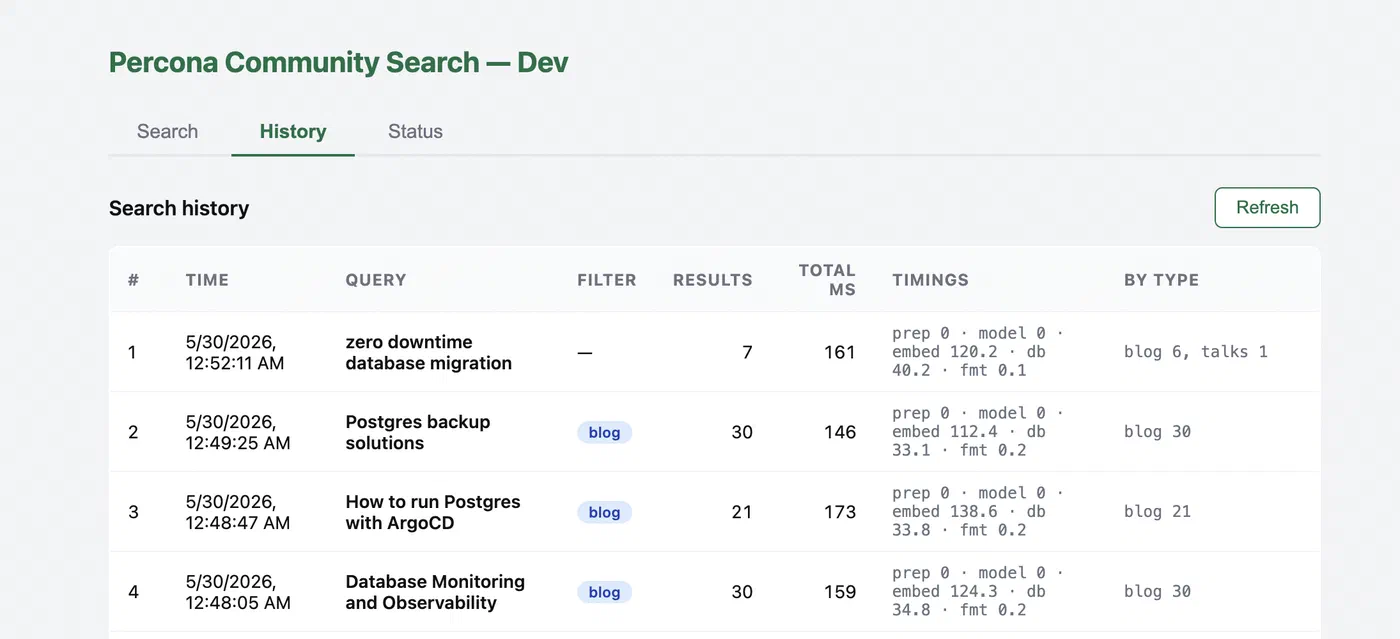
Task: Click the TOTAL MS column header
Action: click(x=827, y=280)
